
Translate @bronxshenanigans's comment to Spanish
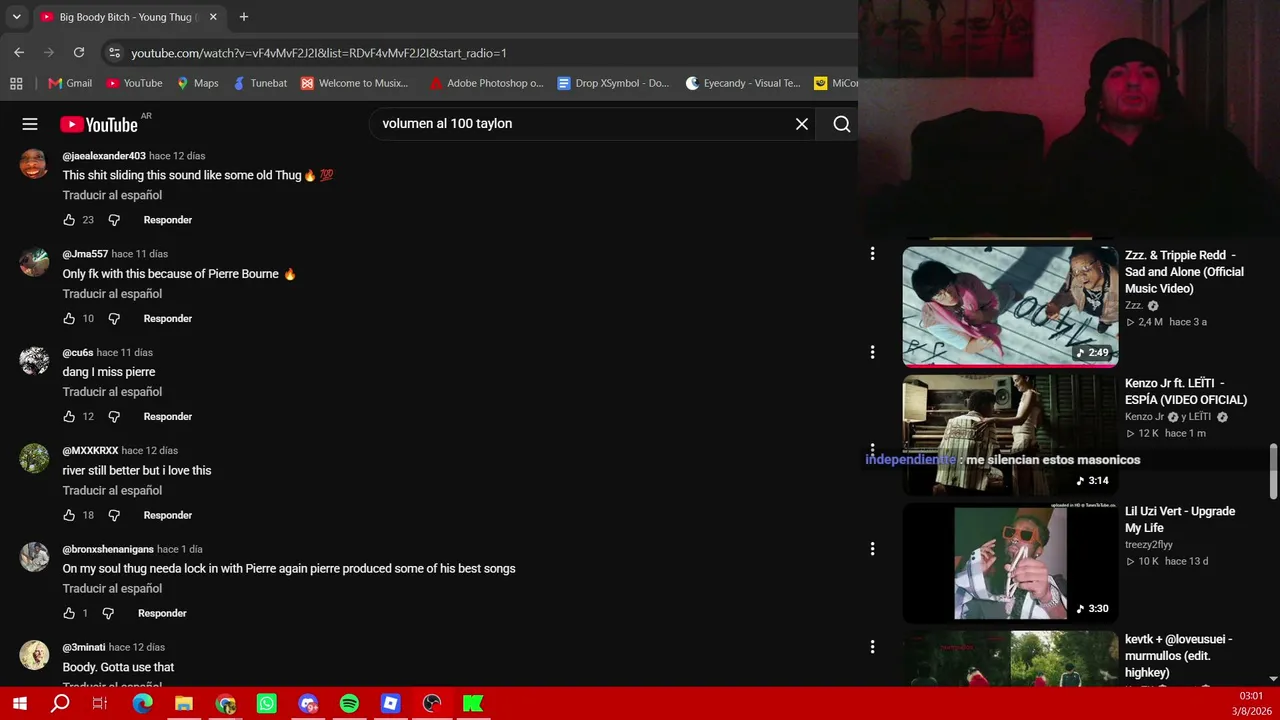[x=112, y=589]
